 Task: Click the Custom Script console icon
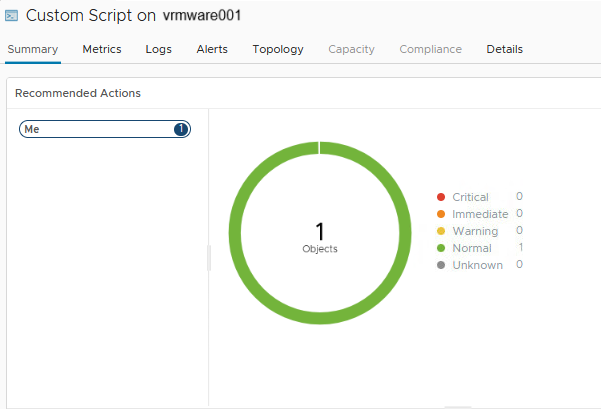pos(12,16)
